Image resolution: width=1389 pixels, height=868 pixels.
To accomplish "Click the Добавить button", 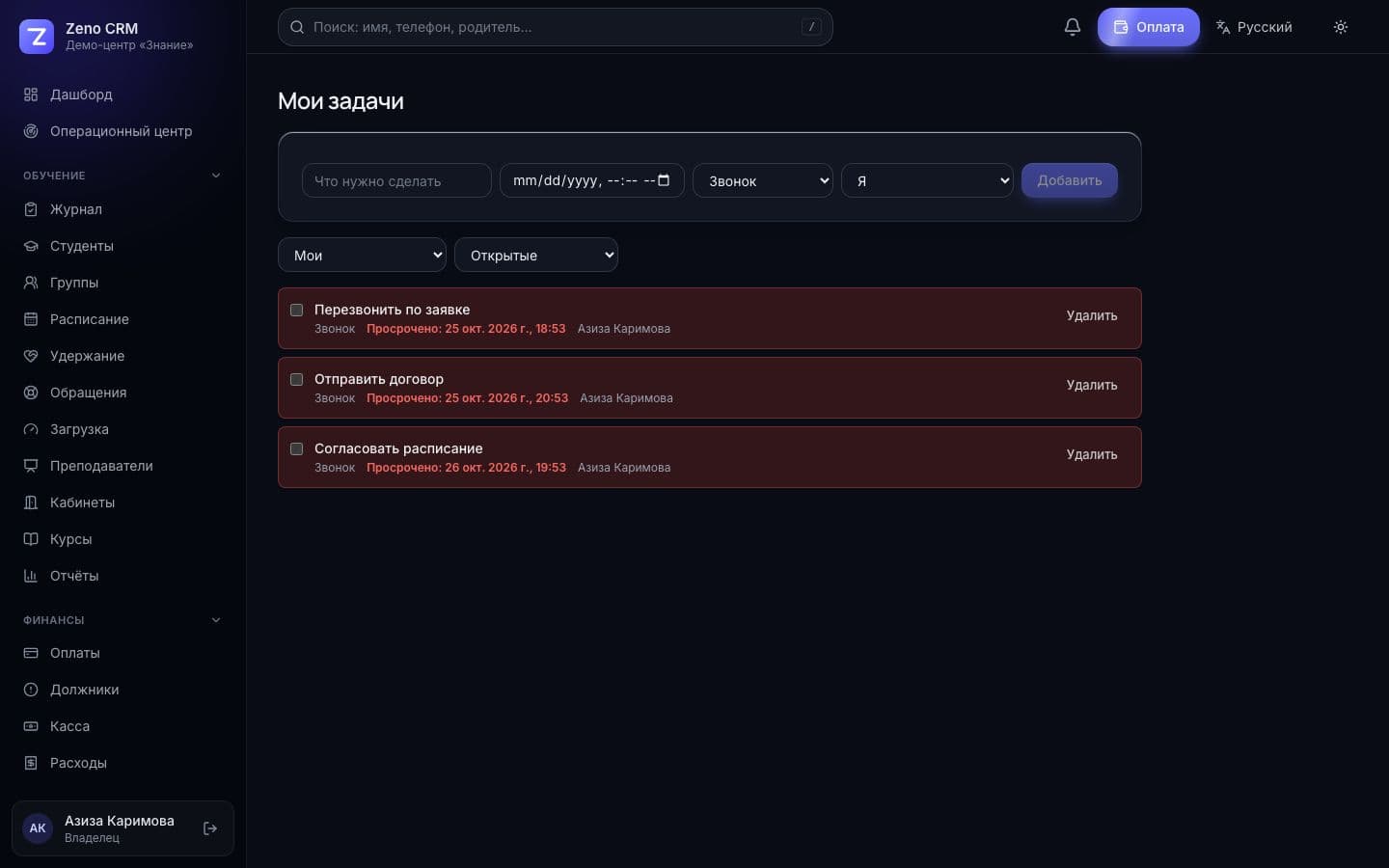I will tap(1070, 180).
